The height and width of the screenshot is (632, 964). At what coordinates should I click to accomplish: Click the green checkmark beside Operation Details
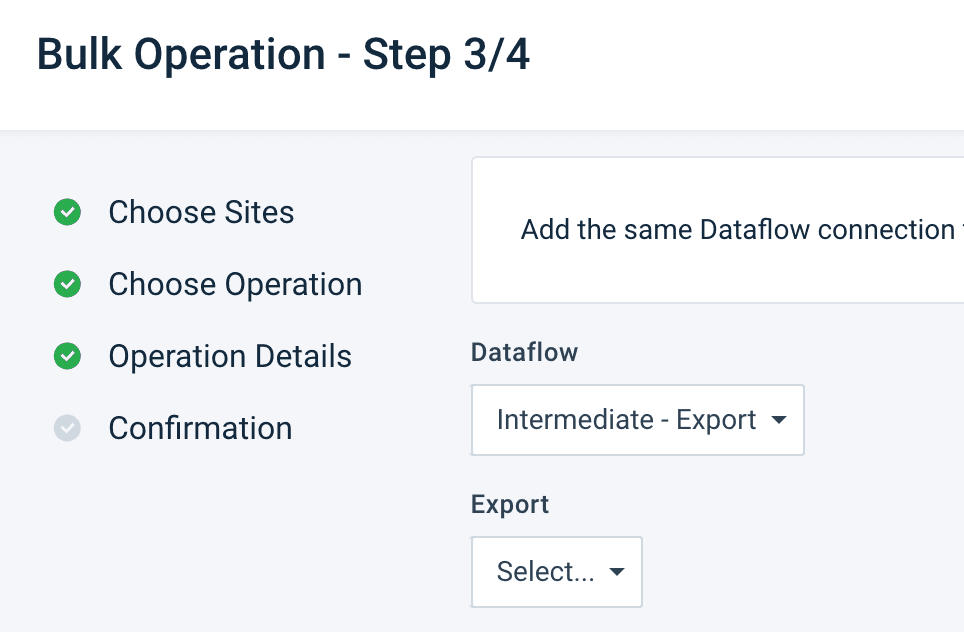click(x=67, y=357)
